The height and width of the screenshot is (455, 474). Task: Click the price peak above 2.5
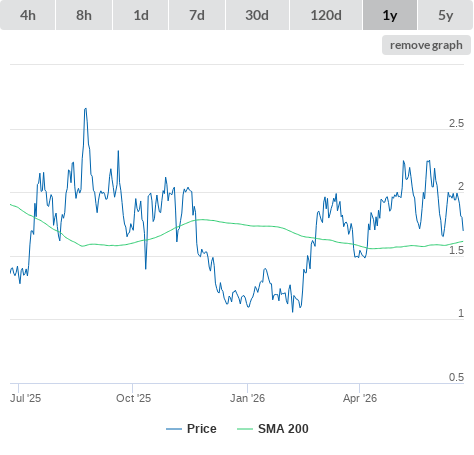(x=85, y=109)
